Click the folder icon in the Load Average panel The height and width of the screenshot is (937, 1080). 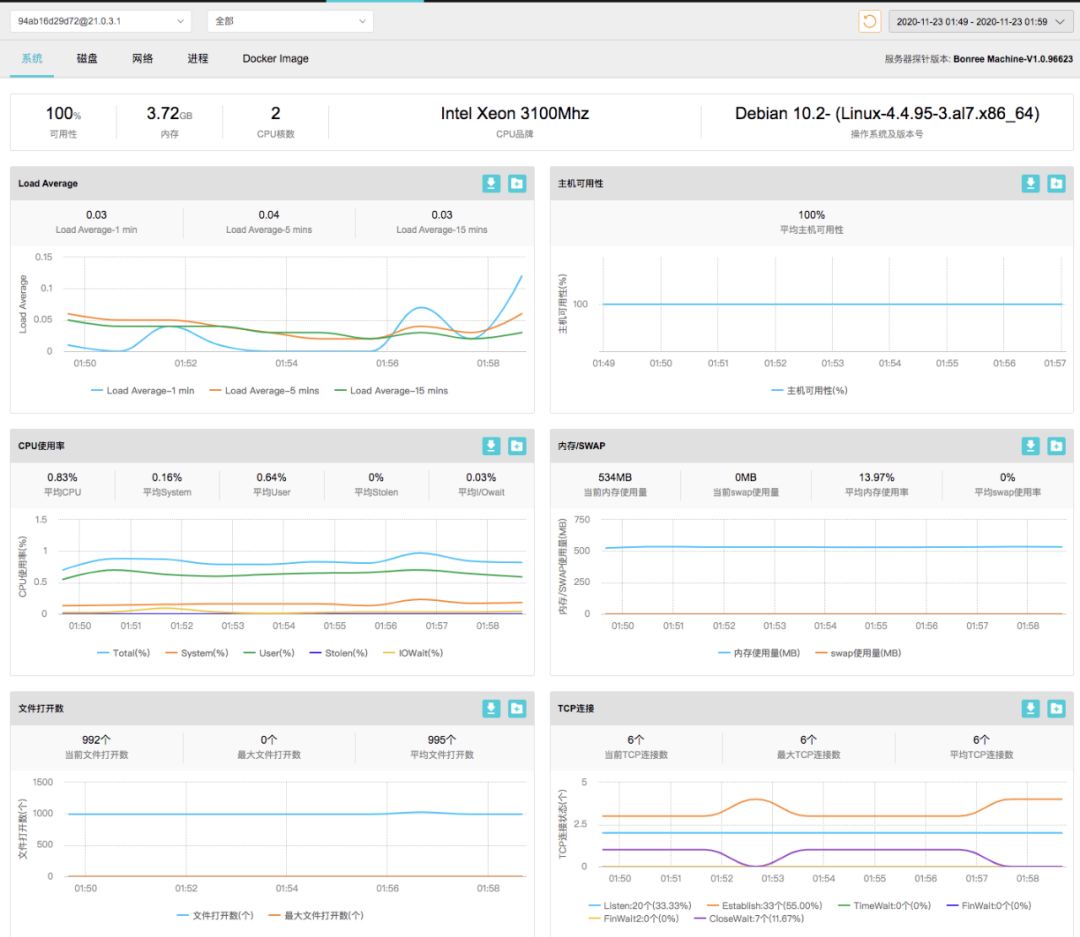[517, 183]
